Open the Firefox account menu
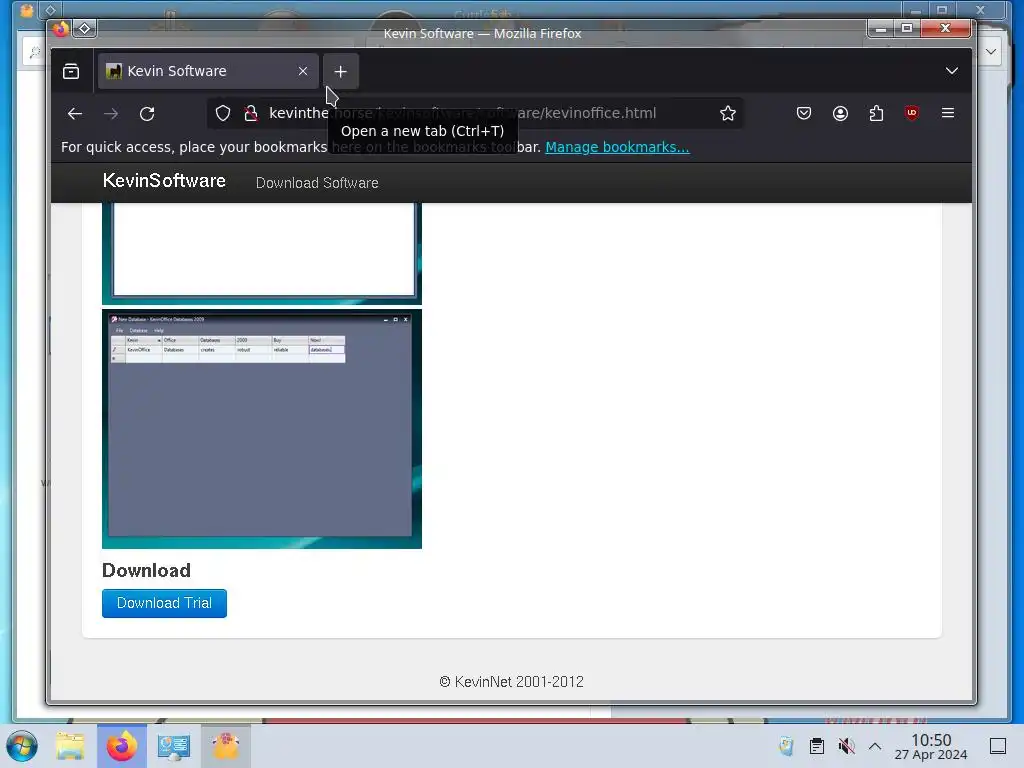Viewport: 1024px width, 768px height. click(x=840, y=114)
